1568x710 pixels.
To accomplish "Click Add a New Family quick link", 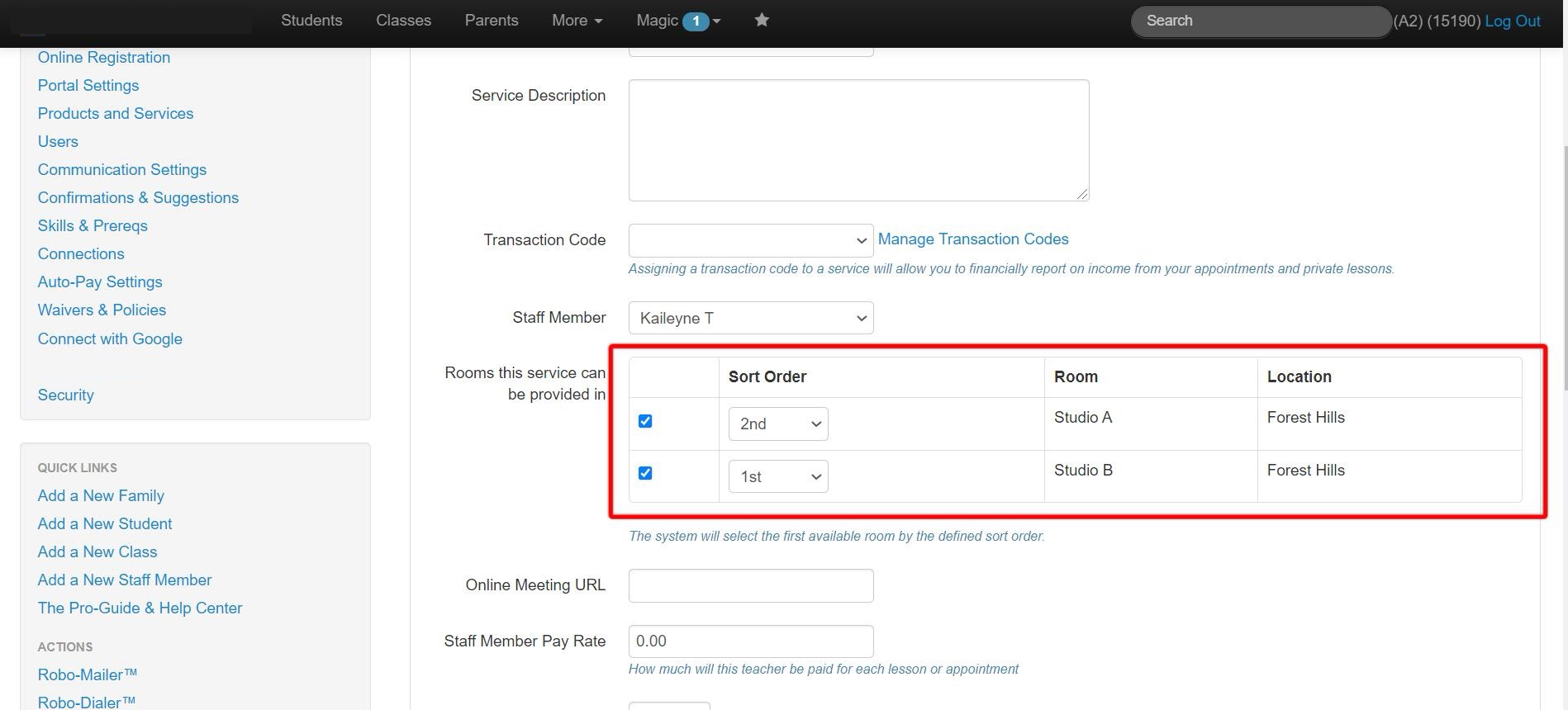I will (101, 495).
